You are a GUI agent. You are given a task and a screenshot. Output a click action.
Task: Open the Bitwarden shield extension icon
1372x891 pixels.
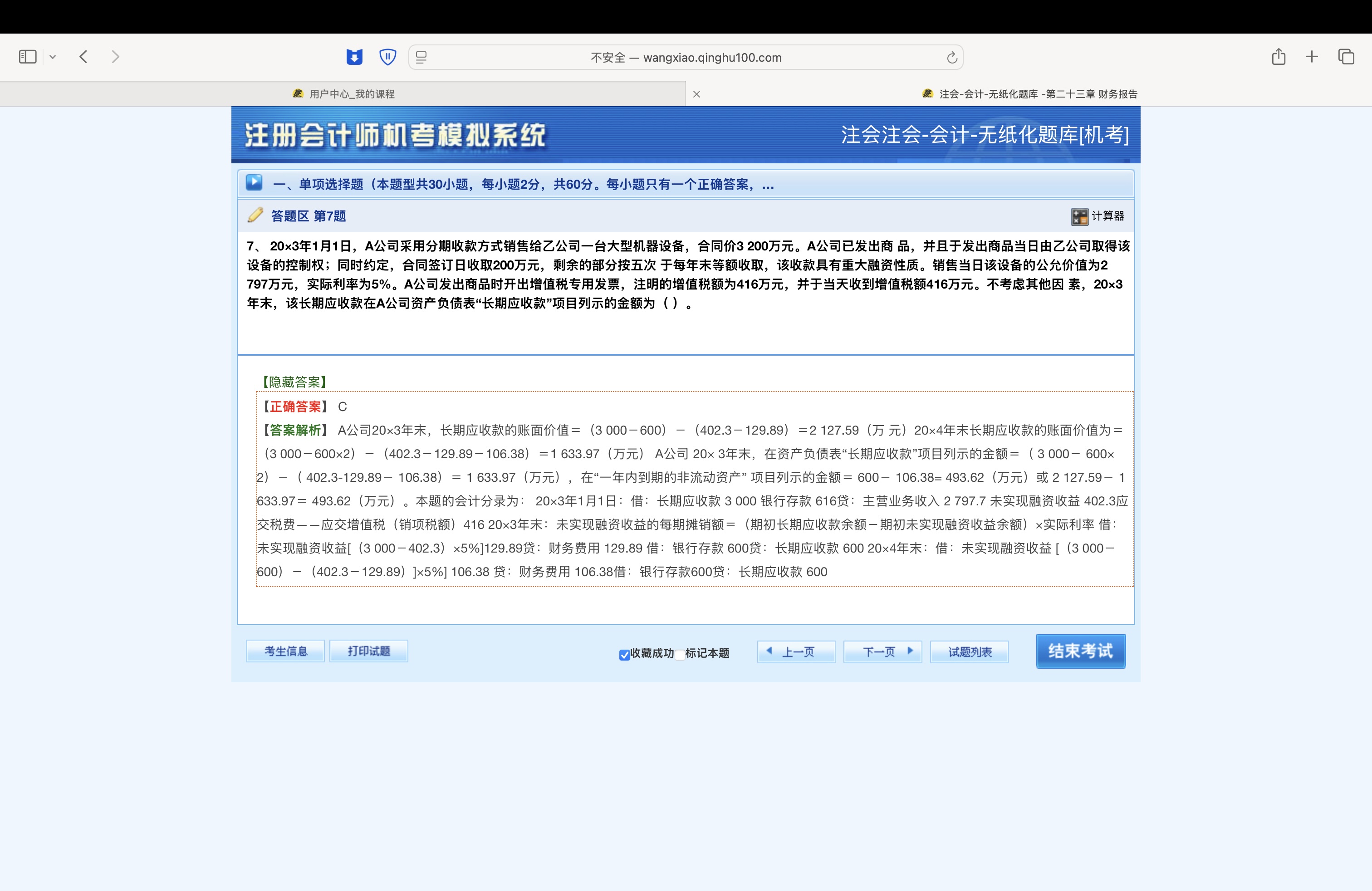point(388,56)
